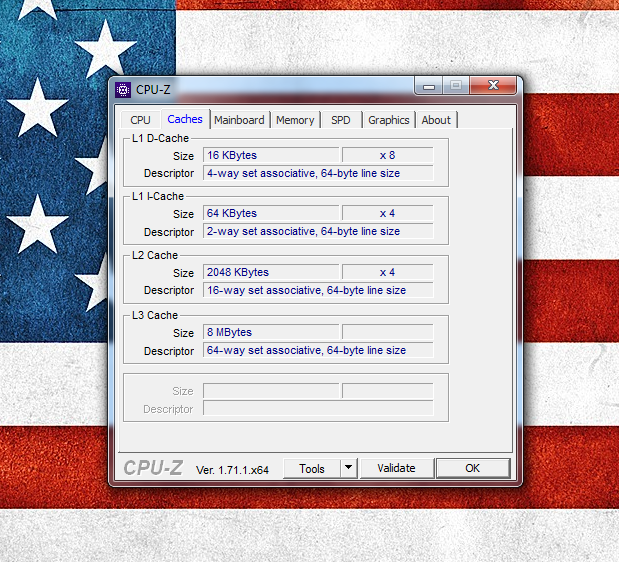The image size is (619, 562).
Task: Click the L1 I-Cache group label
Action: tap(158, 196)
